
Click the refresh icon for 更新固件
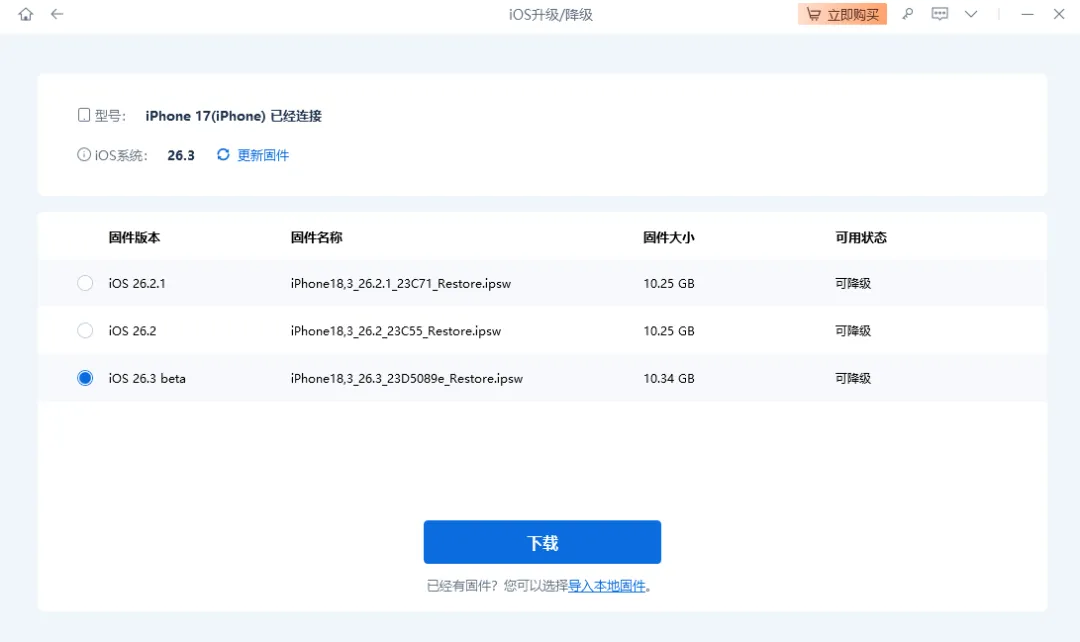click(223, 154)
